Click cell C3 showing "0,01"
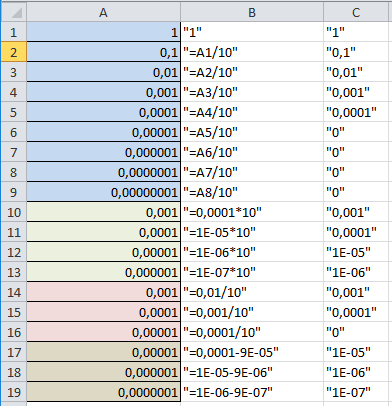Viewport: 392px width, 406px height. pyautogui.click(x=356, y=72)
